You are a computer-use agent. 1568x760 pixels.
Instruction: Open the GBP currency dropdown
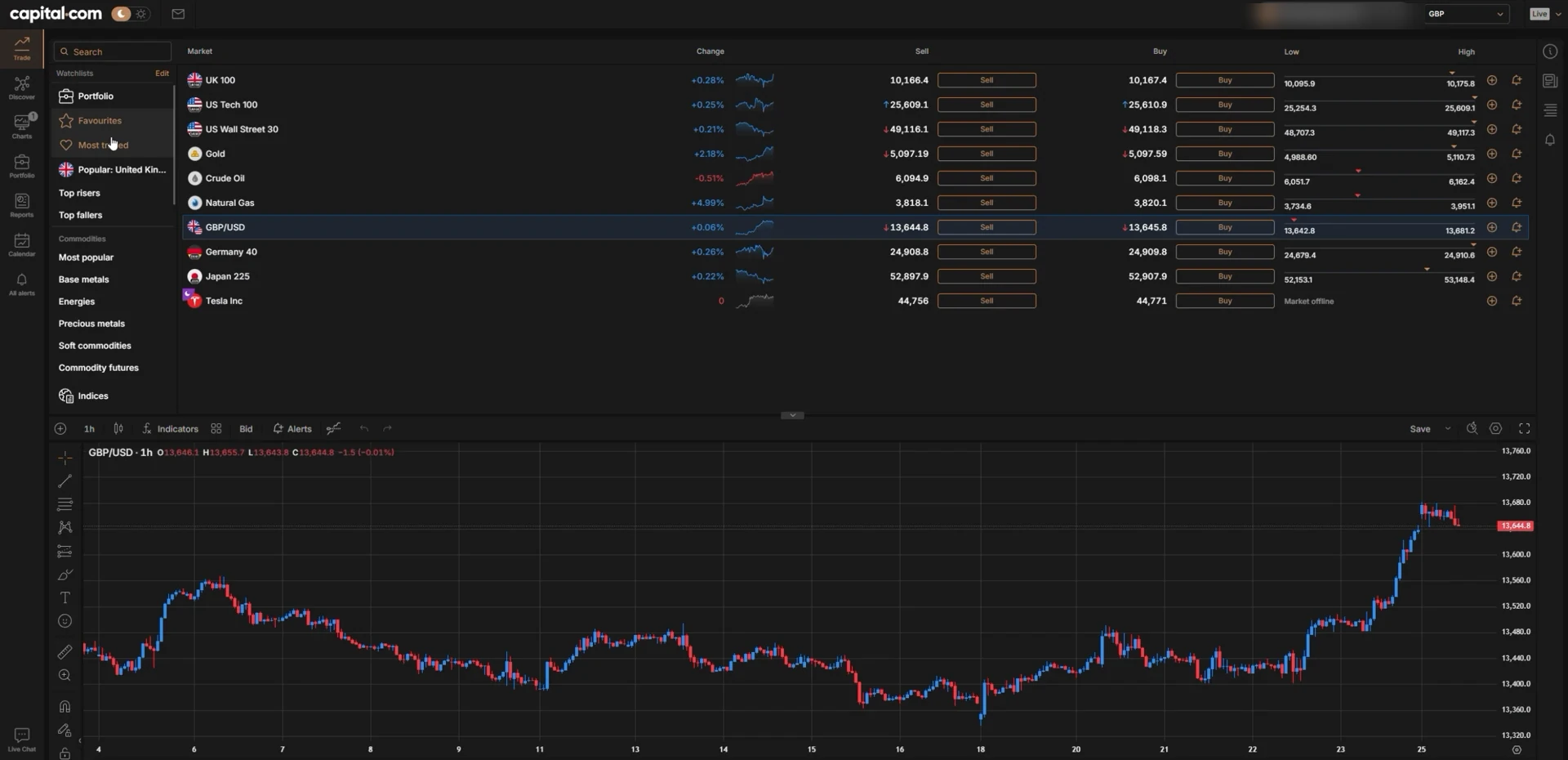coord(1466,14)
